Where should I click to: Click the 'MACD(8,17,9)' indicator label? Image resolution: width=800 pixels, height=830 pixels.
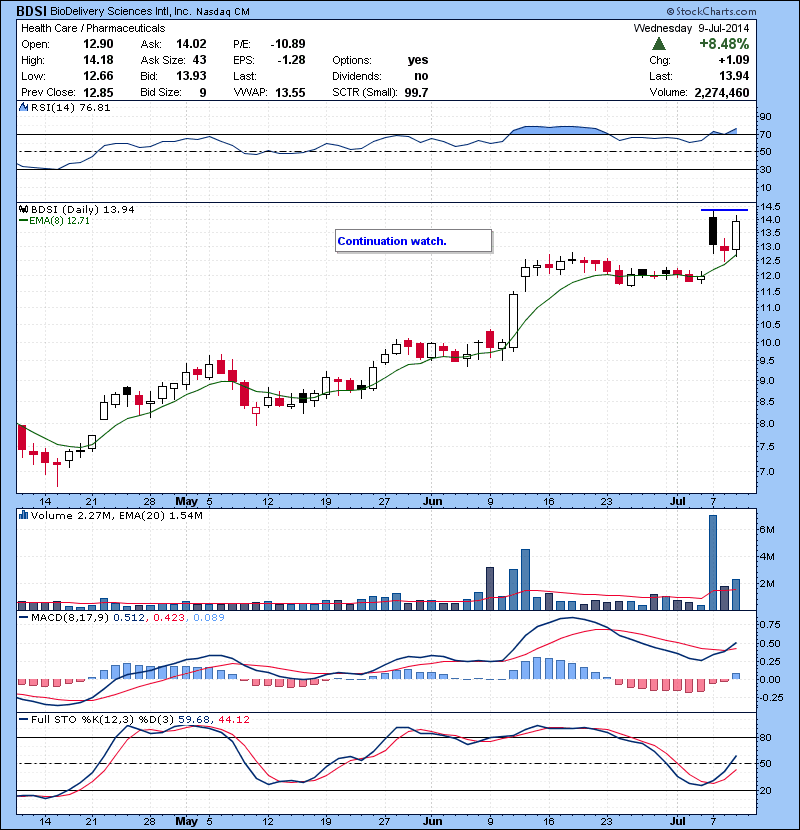70,617
